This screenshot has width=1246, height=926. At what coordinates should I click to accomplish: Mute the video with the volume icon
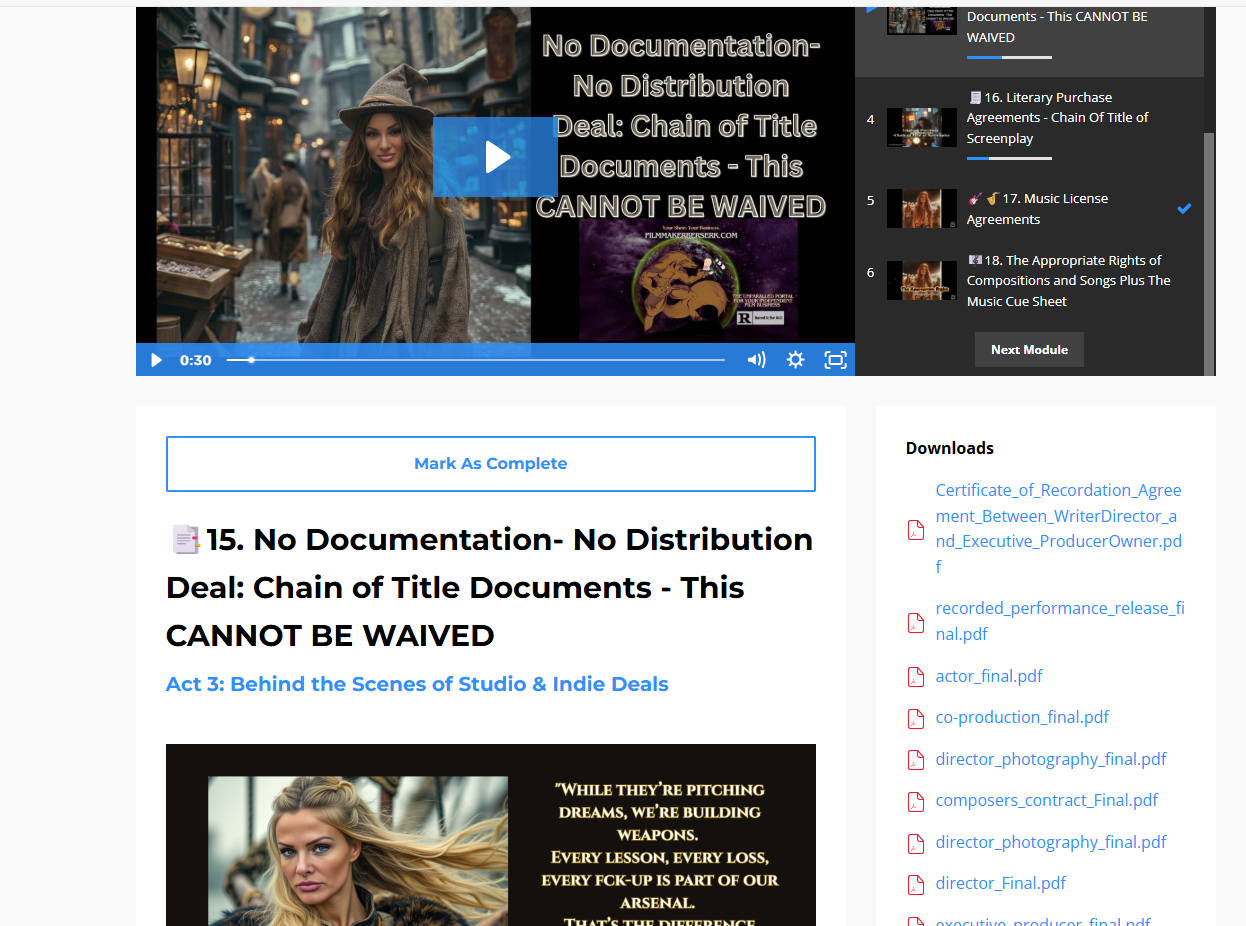tap(756, 360)
